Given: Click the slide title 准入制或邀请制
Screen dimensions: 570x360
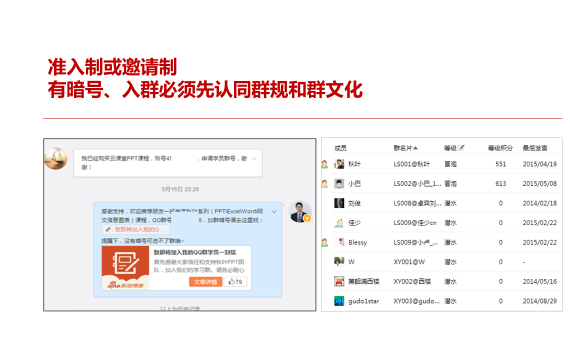Looking at the screenshot, I should coord(112,67).
